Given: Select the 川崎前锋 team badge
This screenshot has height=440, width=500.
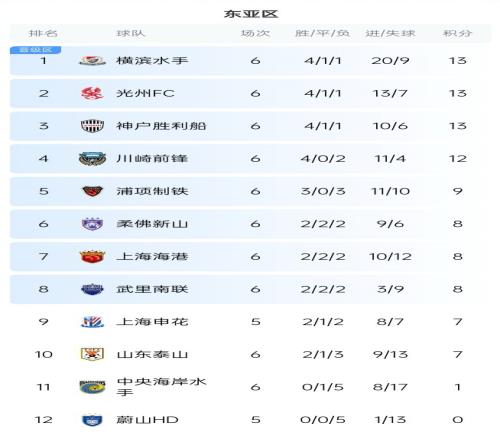Looking at the screenshot, I should click(92, 159).
